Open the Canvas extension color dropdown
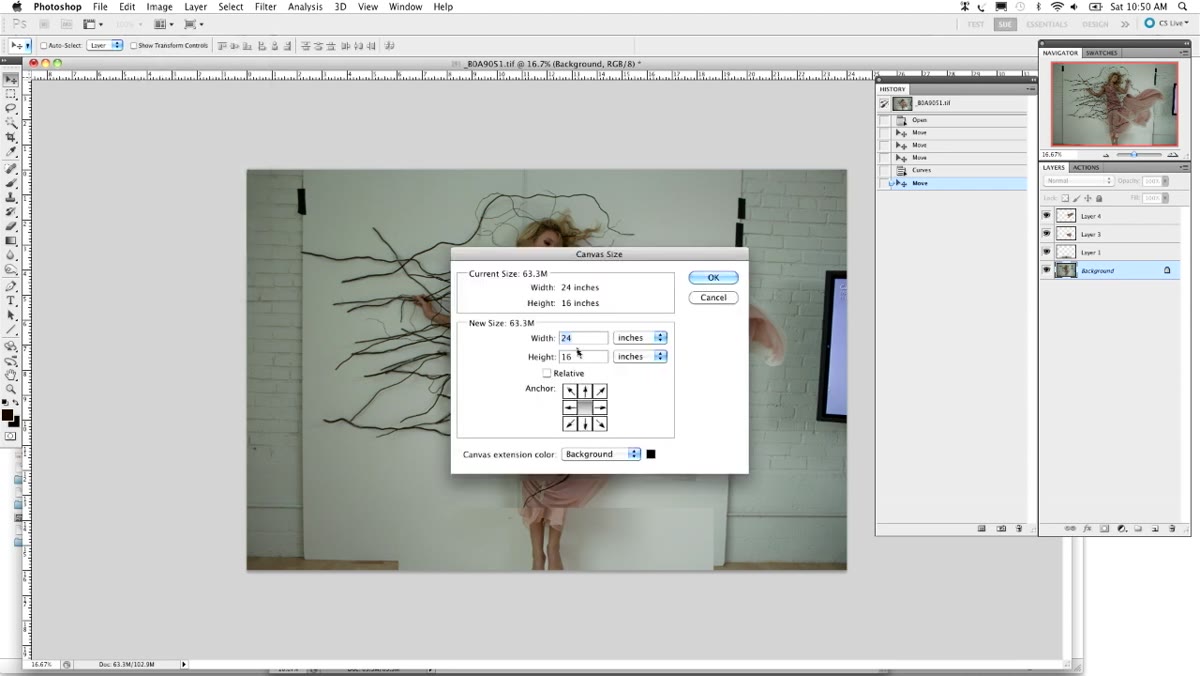The height and width of the screenshot is (676, 1200). [601, 454]
